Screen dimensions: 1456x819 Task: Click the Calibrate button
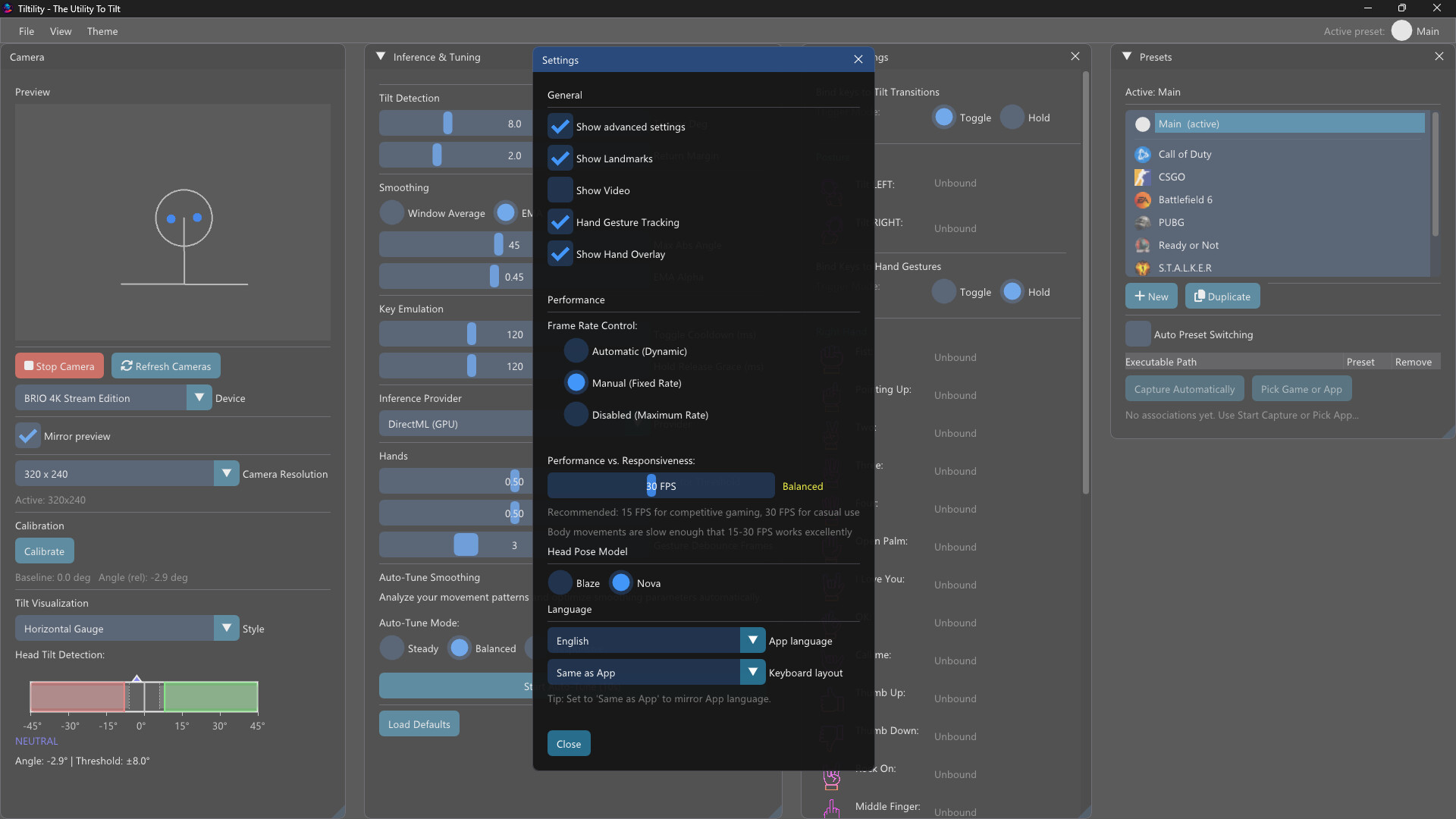43,551
